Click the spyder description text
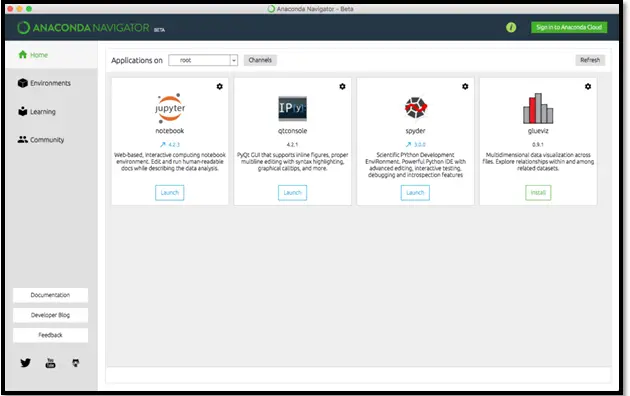Image resolution: width=630 pixels, height=396 pixels. coord(415,165)
